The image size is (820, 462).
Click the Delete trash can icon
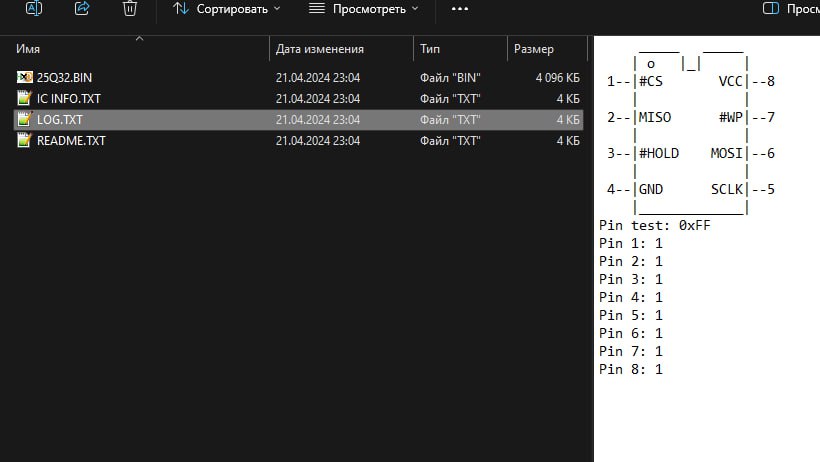coord(130,8)
